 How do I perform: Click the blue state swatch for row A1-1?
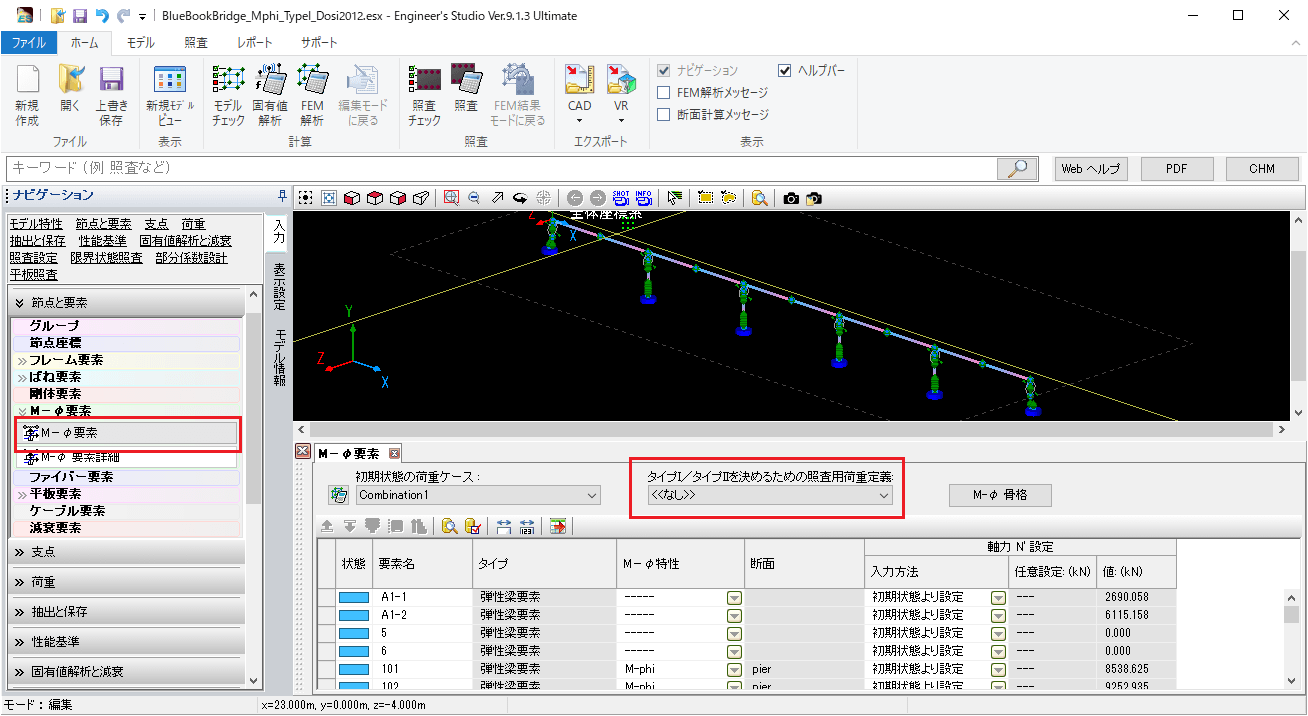[354, 597]
